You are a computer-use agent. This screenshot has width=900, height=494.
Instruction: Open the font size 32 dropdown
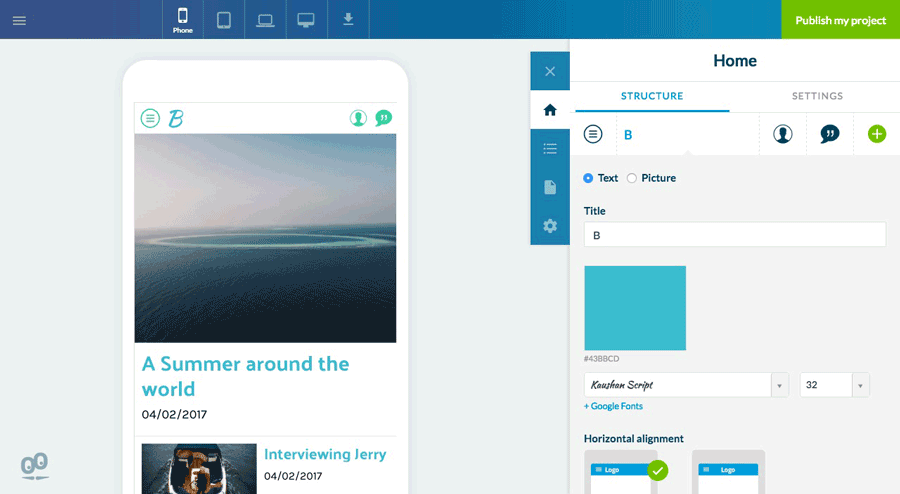coord(860,385)
